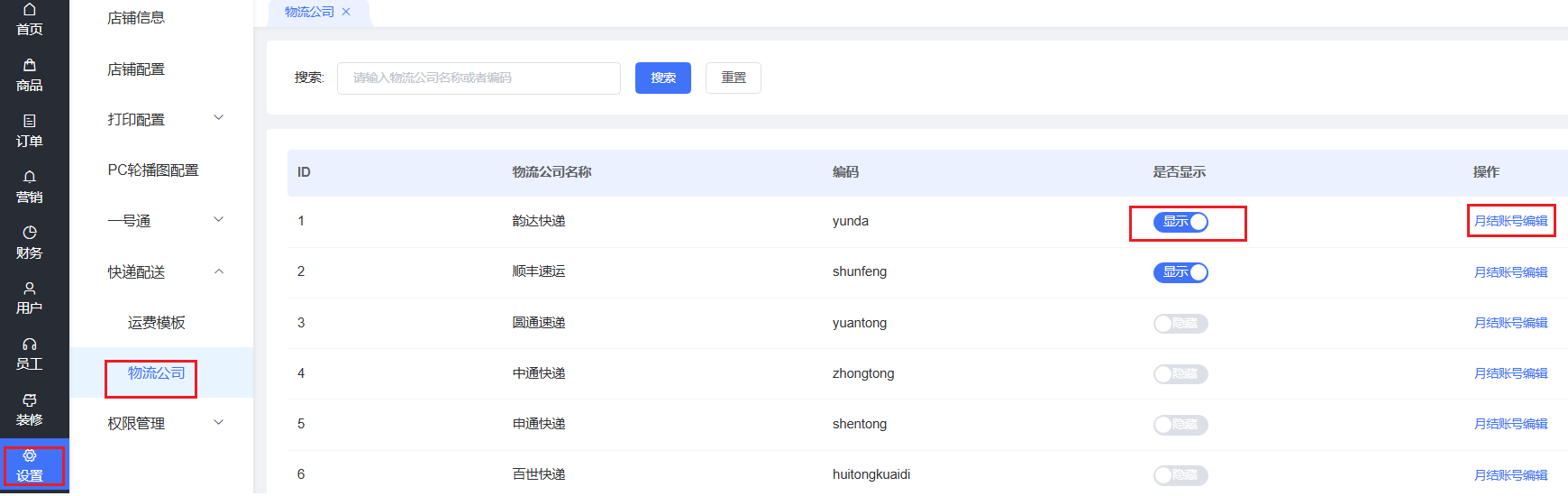
Task: Edit monthly account for 申通快递
Action: (1511, 424)
